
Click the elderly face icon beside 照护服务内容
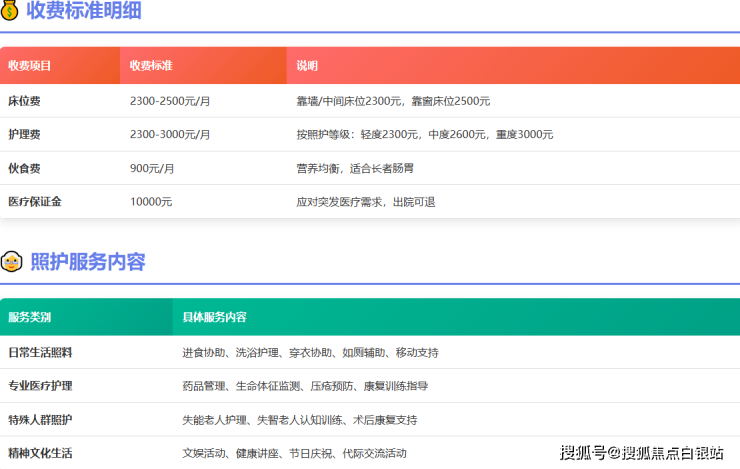tap(12, 262)
